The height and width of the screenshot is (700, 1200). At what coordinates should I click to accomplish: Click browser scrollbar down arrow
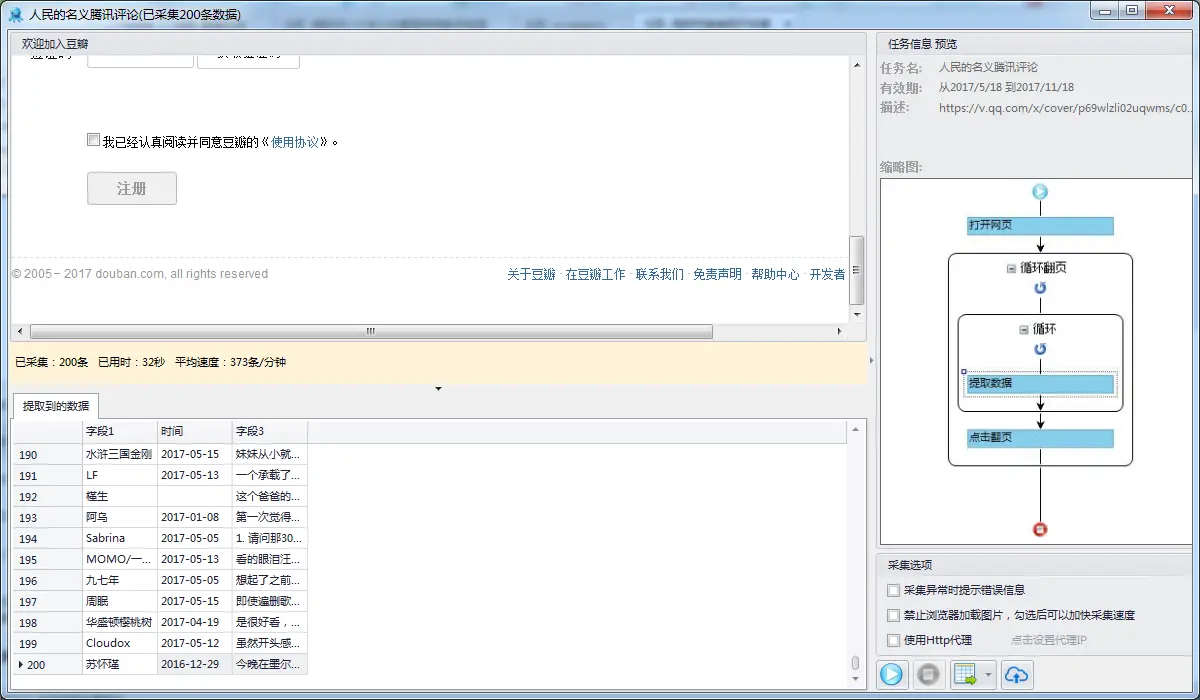click(x=856, y=314)
